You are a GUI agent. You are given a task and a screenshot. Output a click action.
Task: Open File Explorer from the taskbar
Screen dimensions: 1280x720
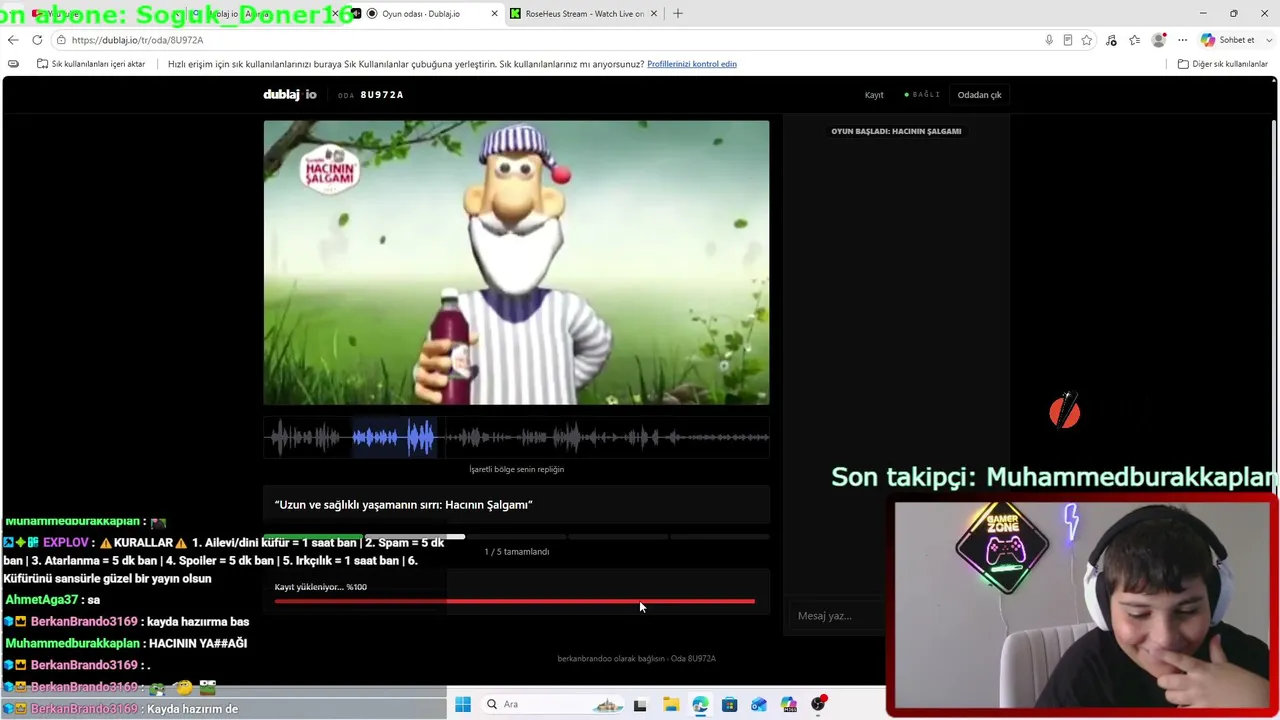[670, 704]
